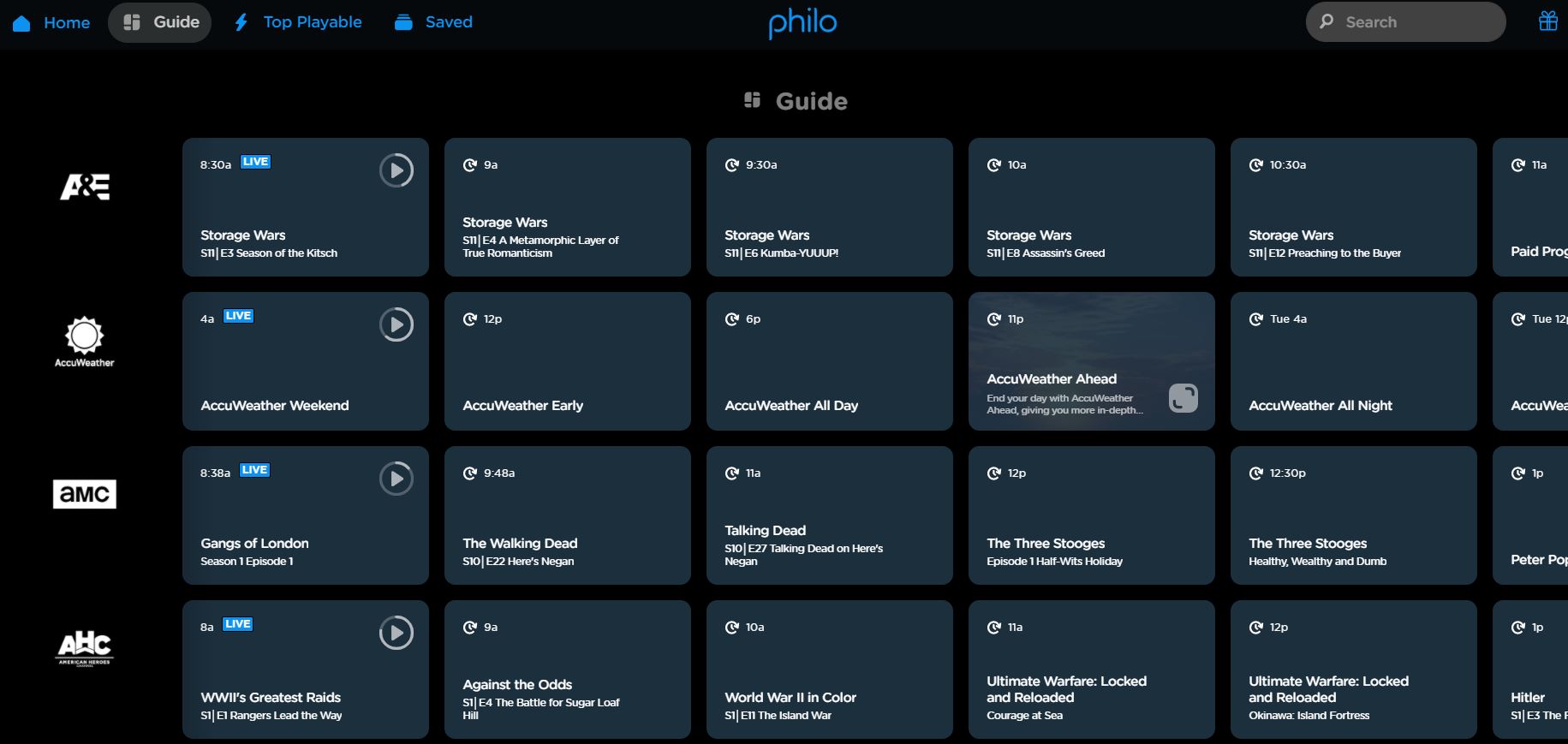
Task: Click the gift icon in the header
Action: coord(1547,21)
